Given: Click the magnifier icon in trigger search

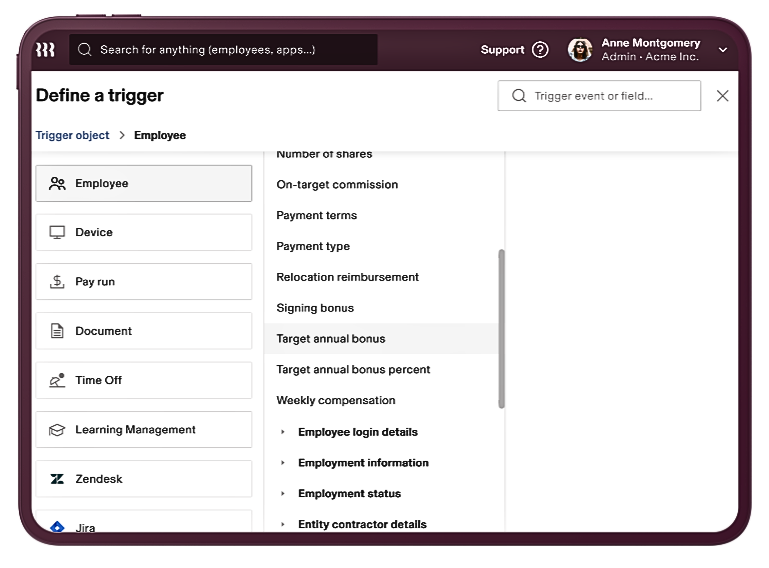Looking at the screenshot, I should click(x=519, y=96).
